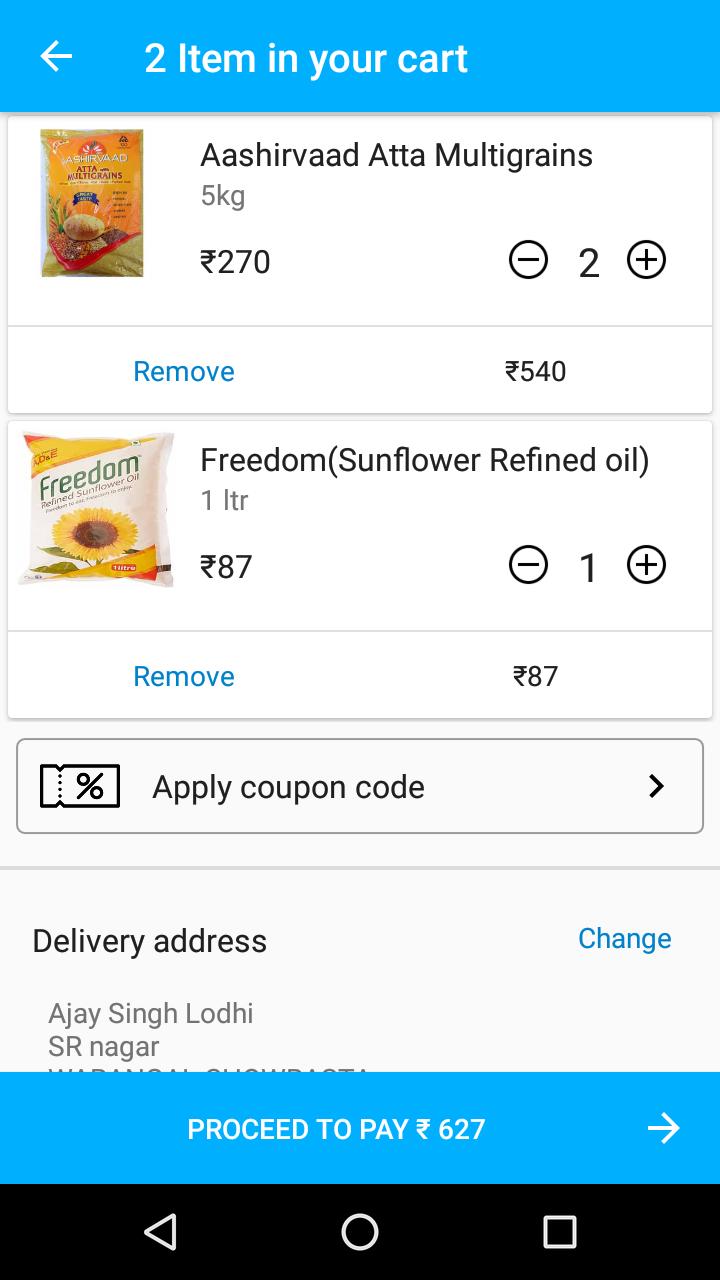Open Freedom oil product thumbnail
This screenshot has width=720, height=1280.
(96, 509)
